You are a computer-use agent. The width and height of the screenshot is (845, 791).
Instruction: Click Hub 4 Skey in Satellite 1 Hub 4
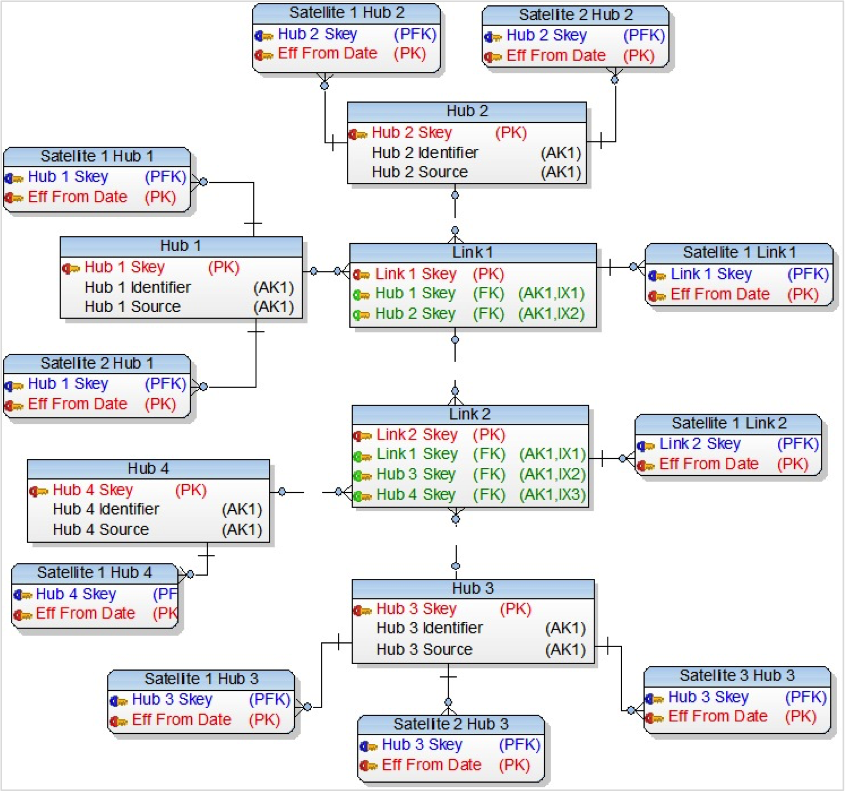[x=76, y=594]
